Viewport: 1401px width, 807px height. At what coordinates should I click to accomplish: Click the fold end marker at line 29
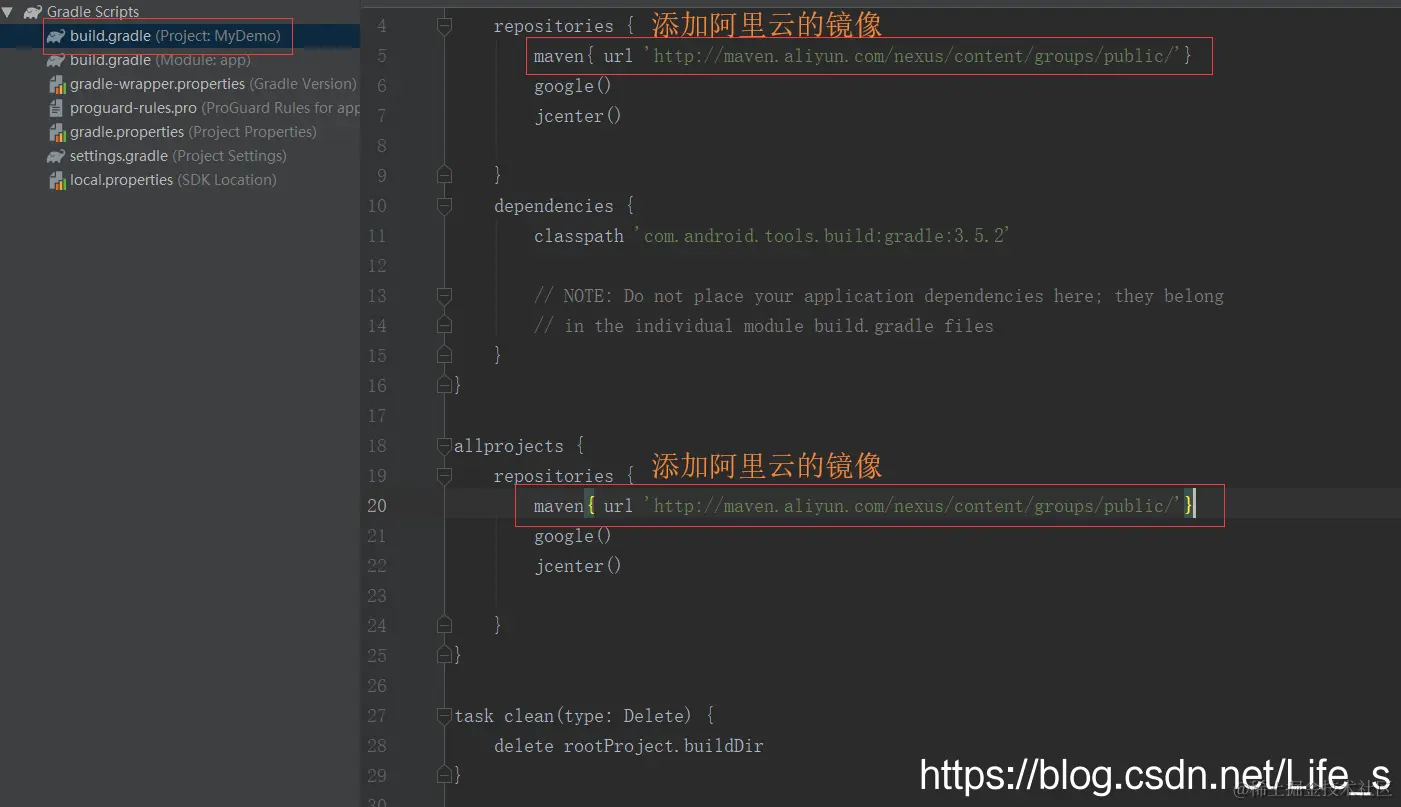tap(444, 775)
